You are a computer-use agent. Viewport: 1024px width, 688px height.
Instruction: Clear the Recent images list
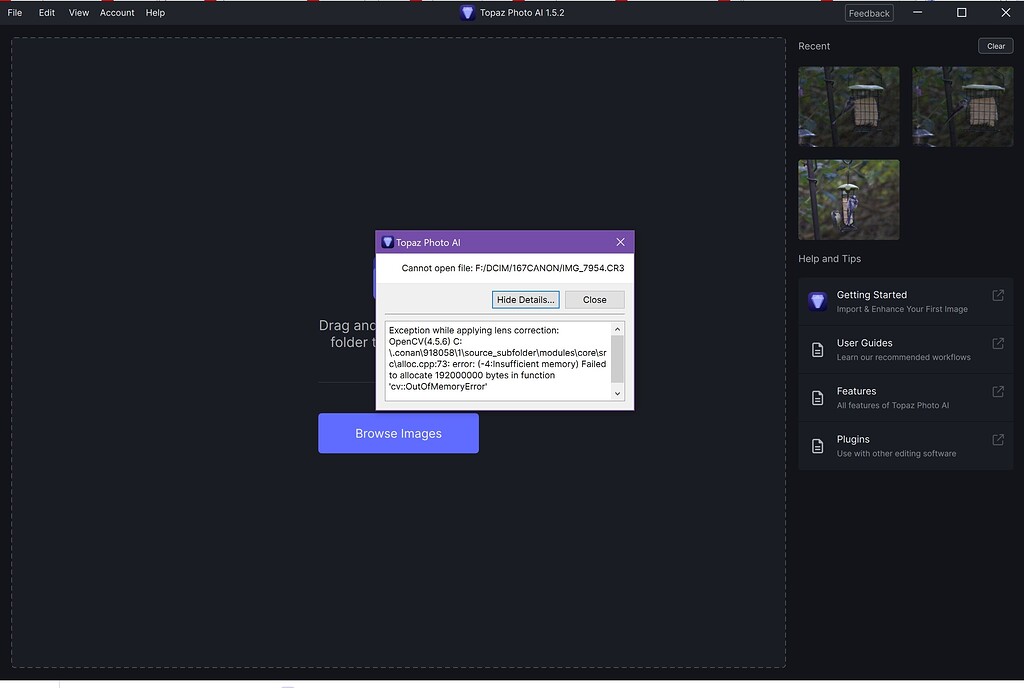tap(995, 46)
